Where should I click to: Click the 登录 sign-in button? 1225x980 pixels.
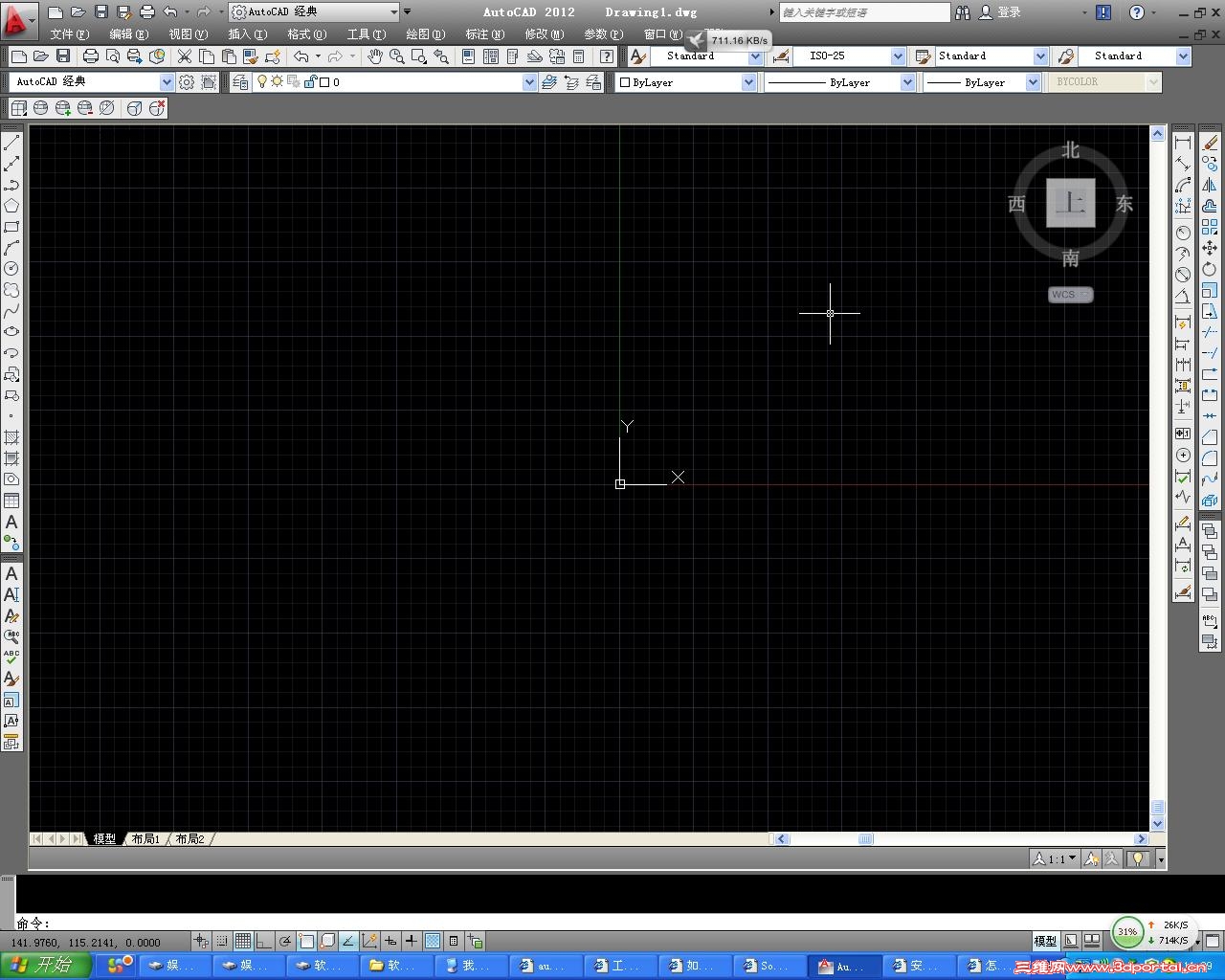tap(1000, 12)
